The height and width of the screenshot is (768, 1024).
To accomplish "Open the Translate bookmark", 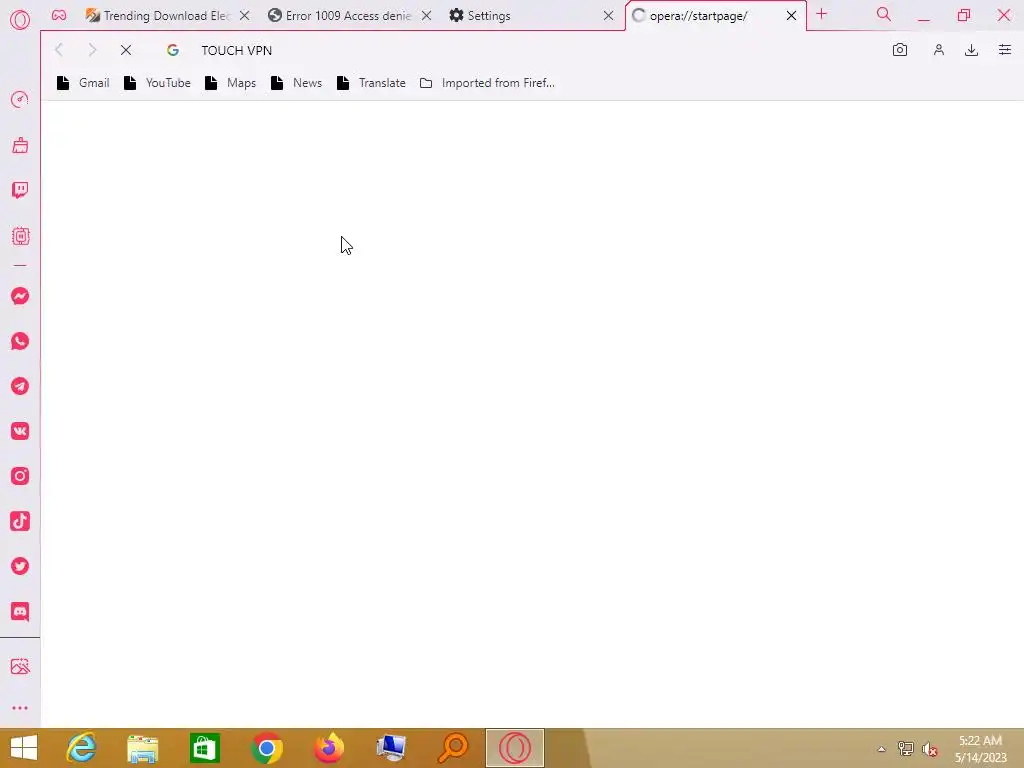I will pos(371,83).
